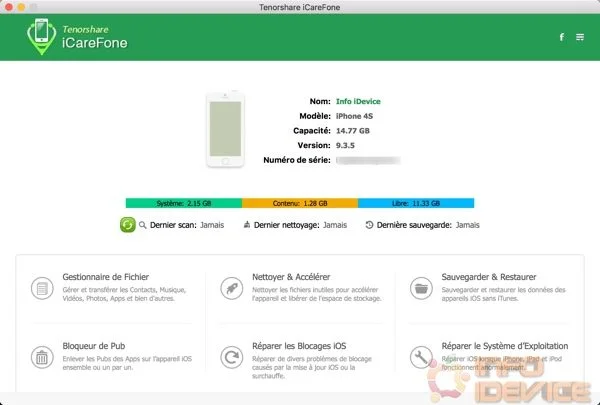Click the magnifier icon beside Dernier scan
This screenshot has width=600, height=405.
(x=143, y=225)
